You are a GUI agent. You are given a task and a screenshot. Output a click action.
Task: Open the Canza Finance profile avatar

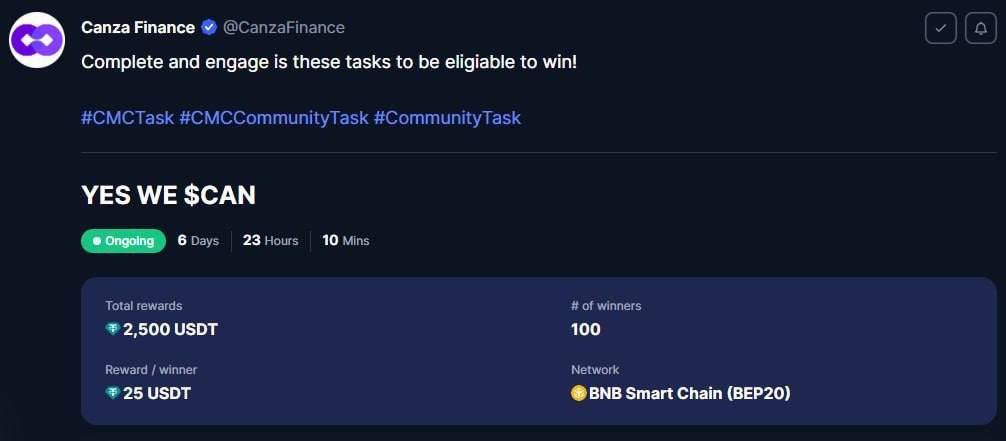coord(37,40)
